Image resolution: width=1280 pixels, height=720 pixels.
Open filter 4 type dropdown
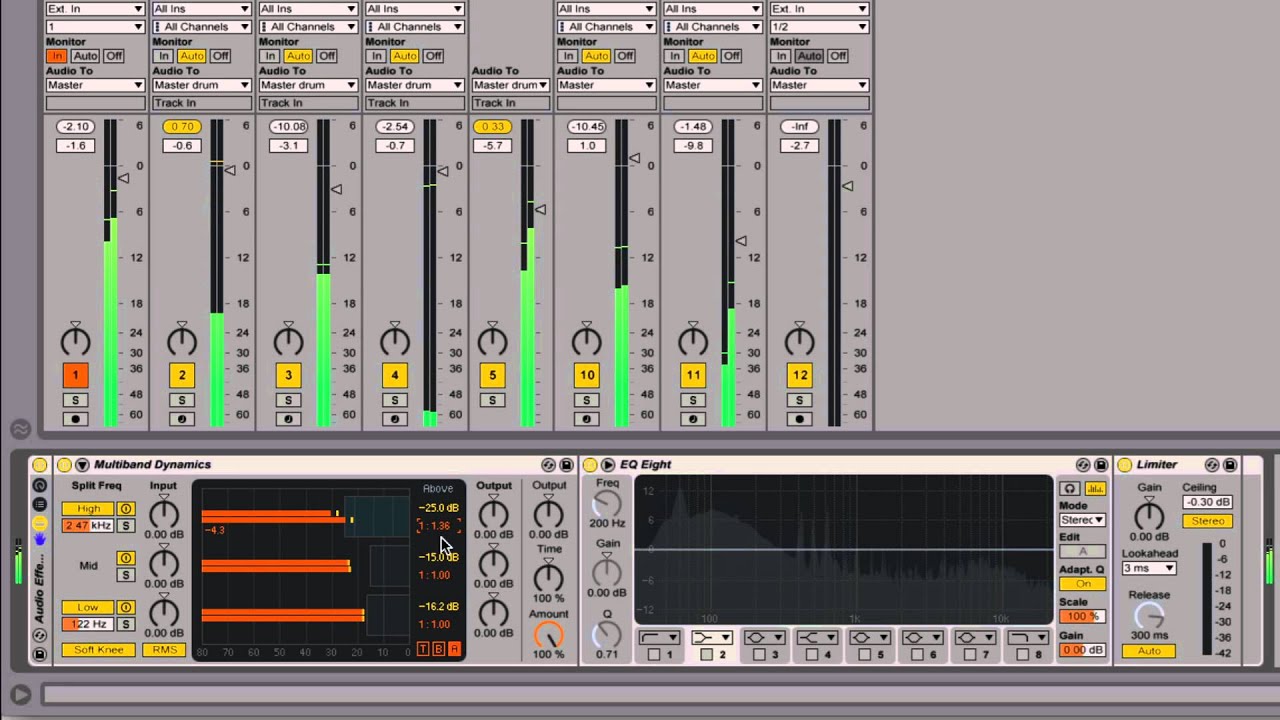(817, 637)
